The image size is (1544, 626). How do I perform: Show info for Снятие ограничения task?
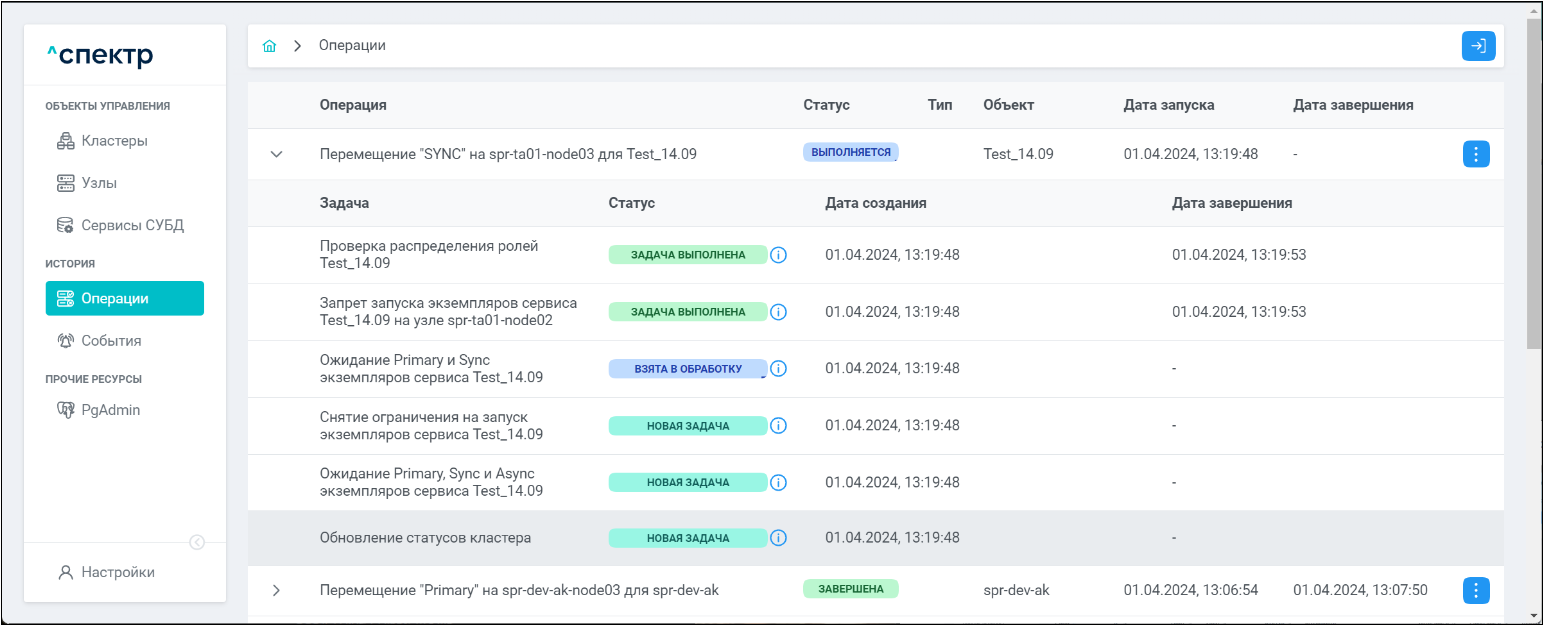pyautogui.click(x=779, y=426)
